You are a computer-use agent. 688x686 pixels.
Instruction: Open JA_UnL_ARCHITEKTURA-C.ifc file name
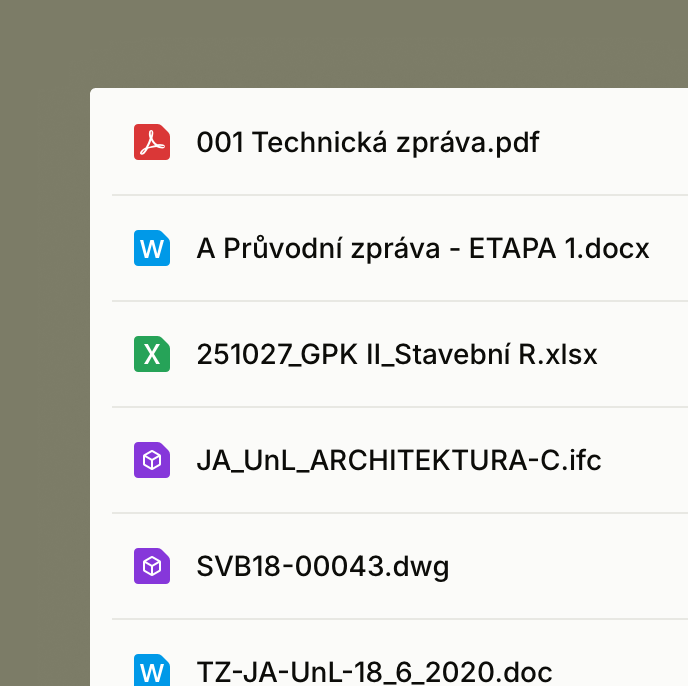tap(399, 460)
